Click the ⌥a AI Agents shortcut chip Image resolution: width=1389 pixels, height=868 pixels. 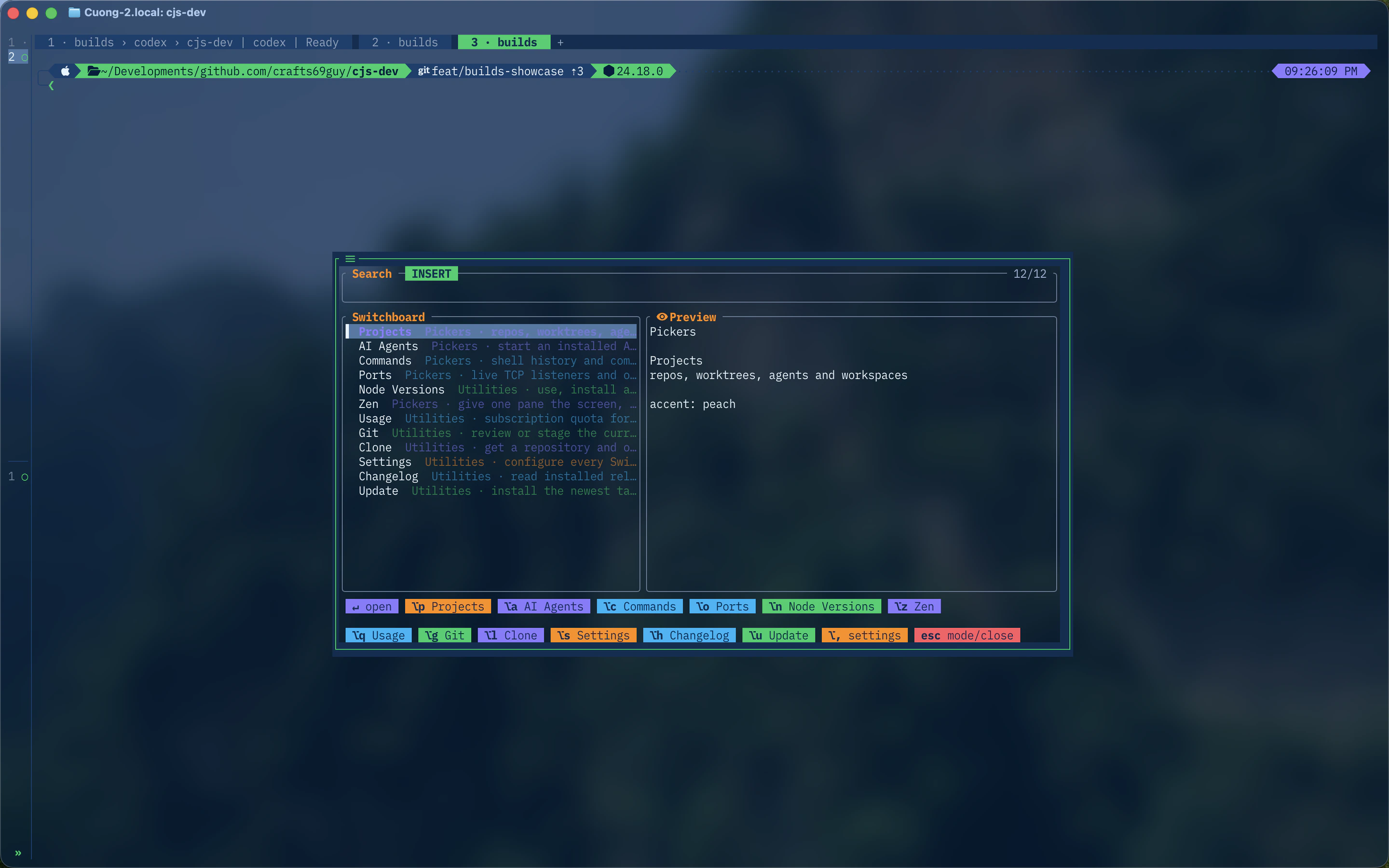[x=544, y=606]
